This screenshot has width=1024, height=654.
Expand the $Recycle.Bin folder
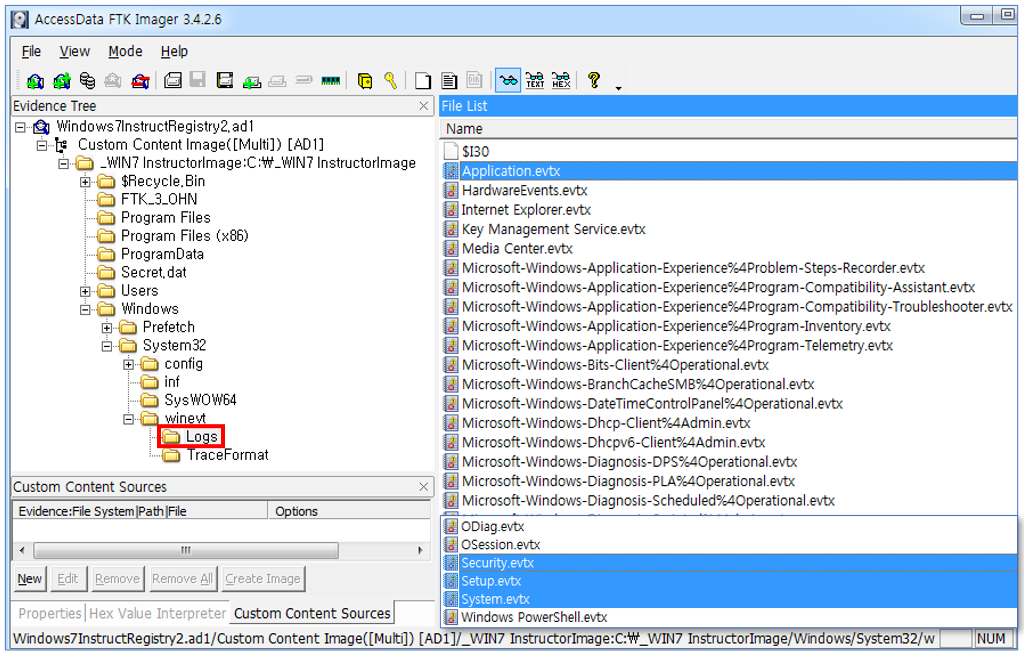coord(85,182)
